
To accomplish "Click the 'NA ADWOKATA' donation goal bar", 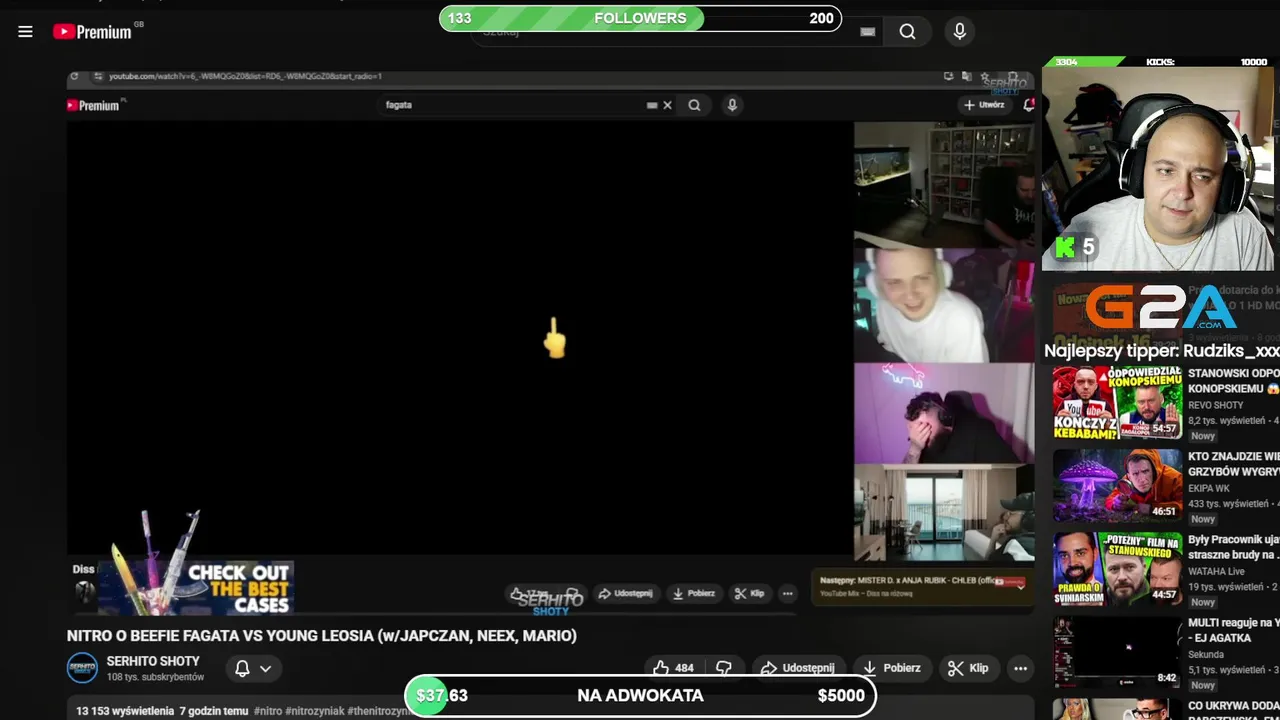I will click(640, 696).
